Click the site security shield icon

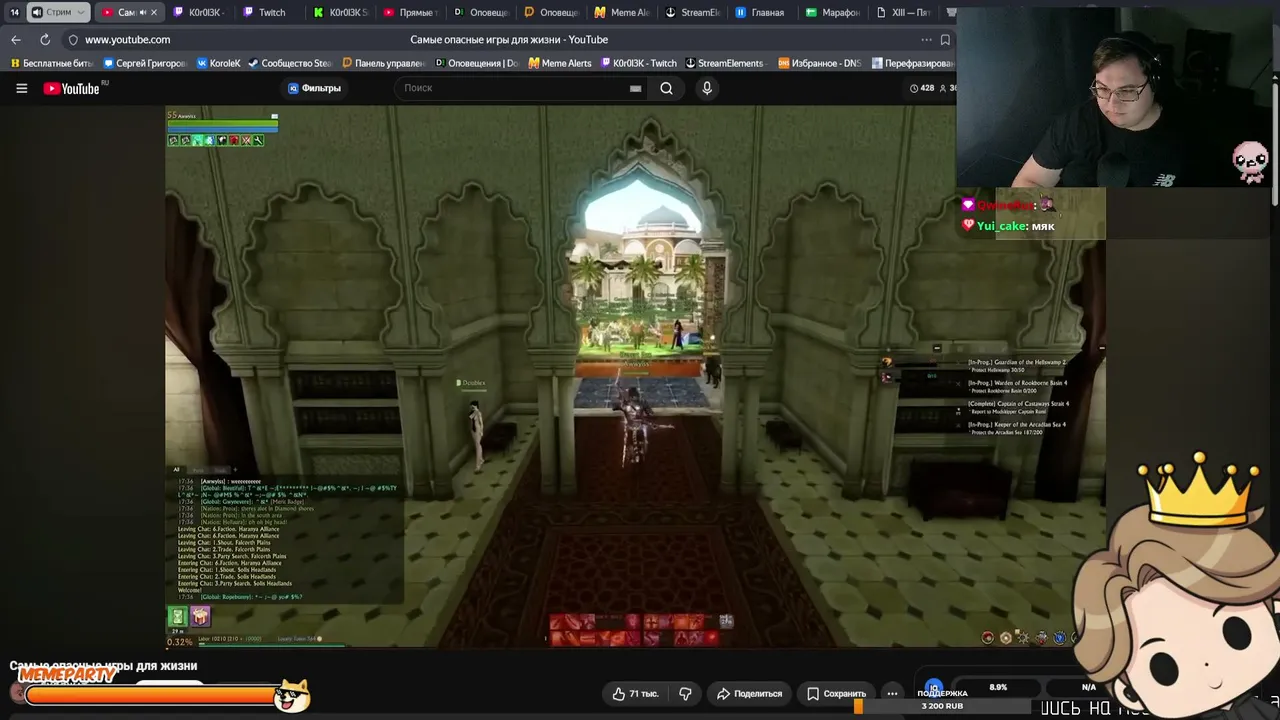point(73,40)
